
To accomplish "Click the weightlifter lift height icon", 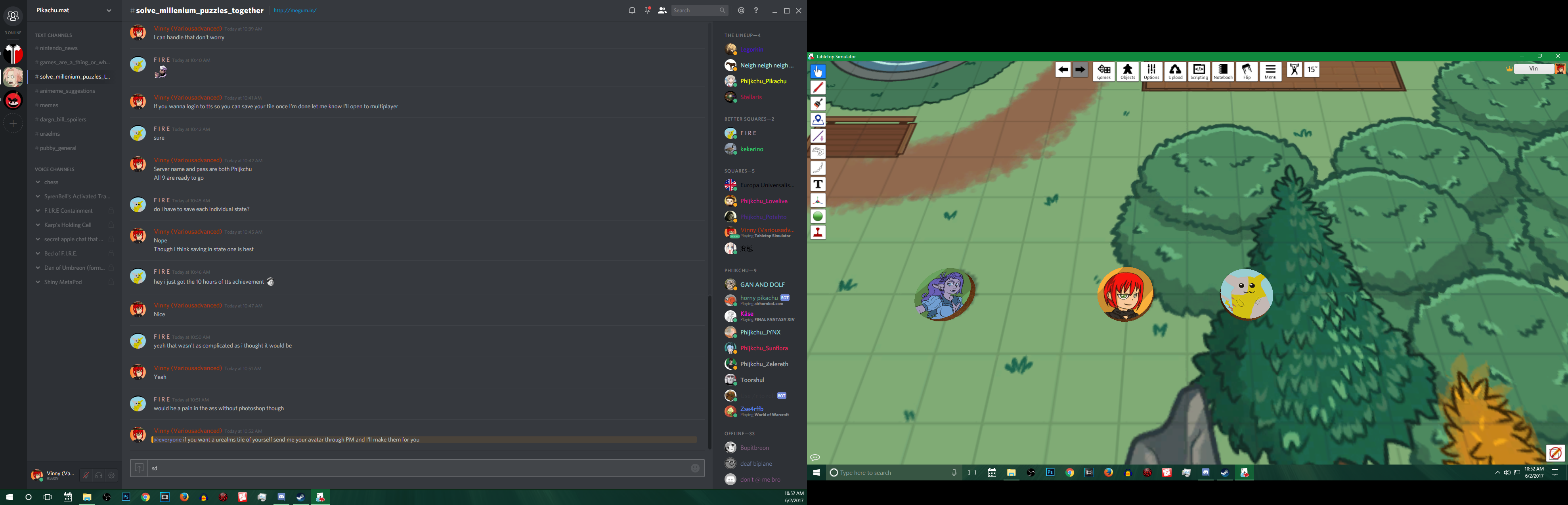I will (1294, 70).
